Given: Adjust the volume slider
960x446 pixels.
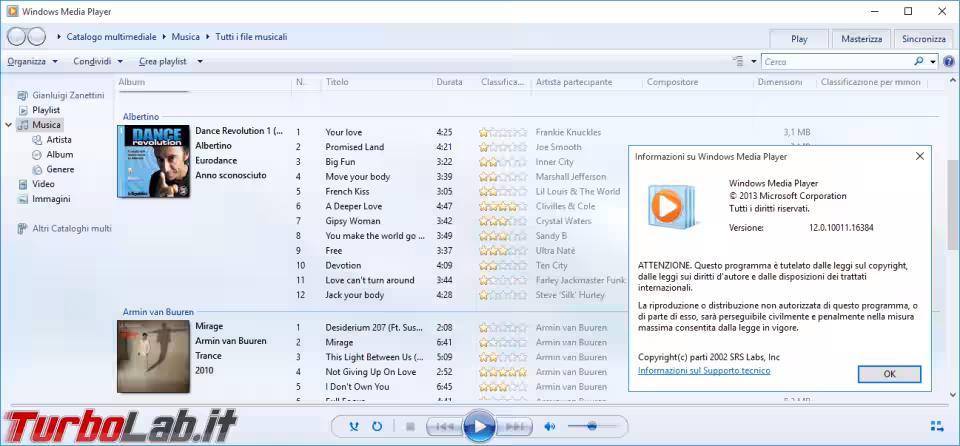Looking at the screenshot, I should pos(592,426).
